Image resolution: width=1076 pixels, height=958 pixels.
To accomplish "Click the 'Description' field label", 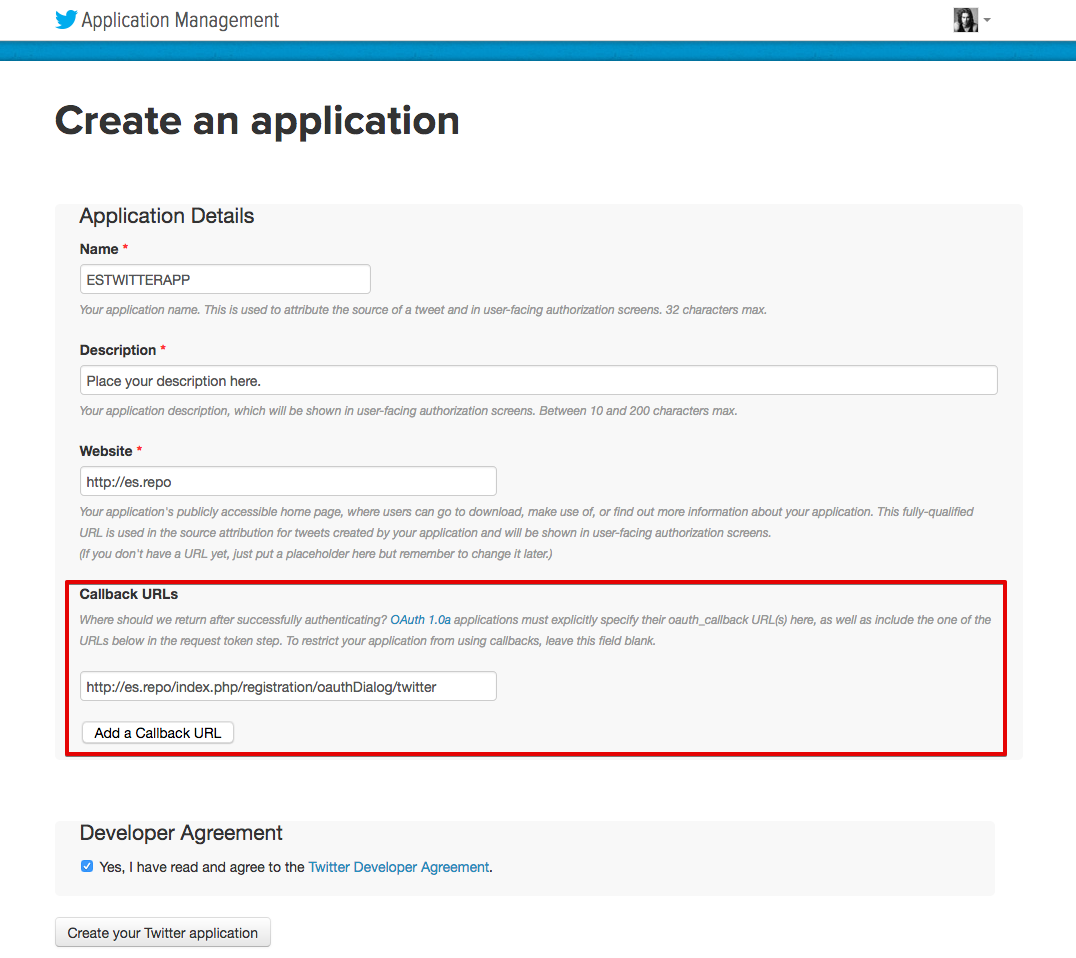I will (x=118, y=350).
